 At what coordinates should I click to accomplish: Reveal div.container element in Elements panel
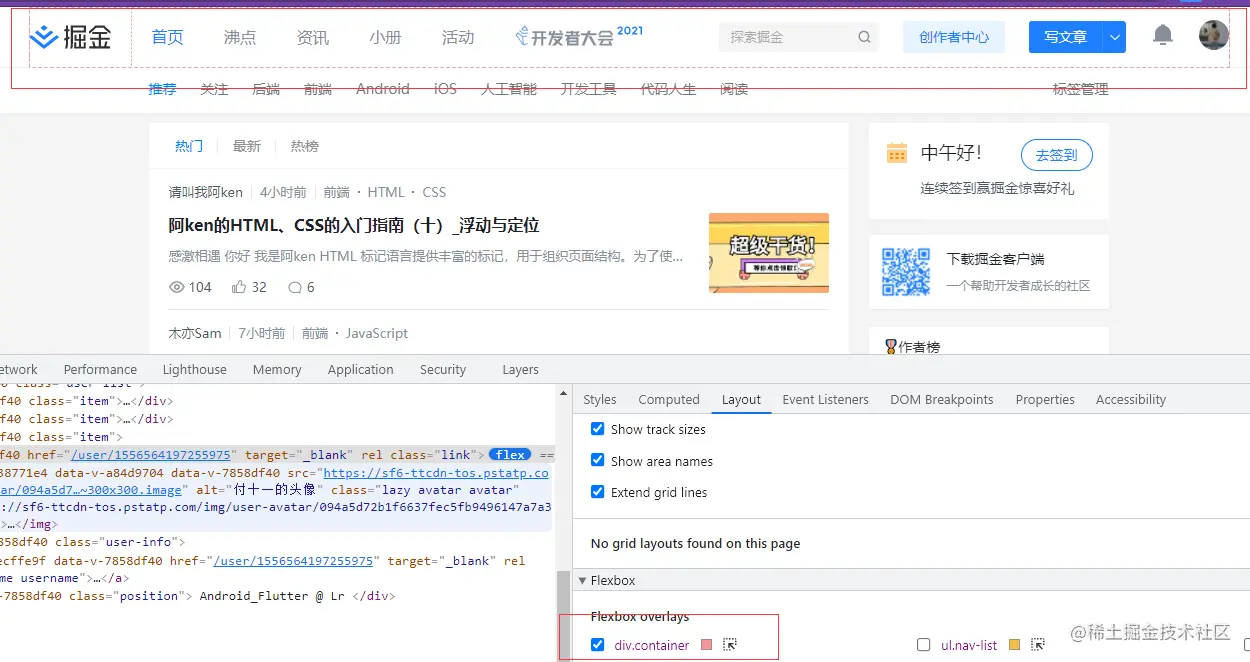(x=730, y=645)
